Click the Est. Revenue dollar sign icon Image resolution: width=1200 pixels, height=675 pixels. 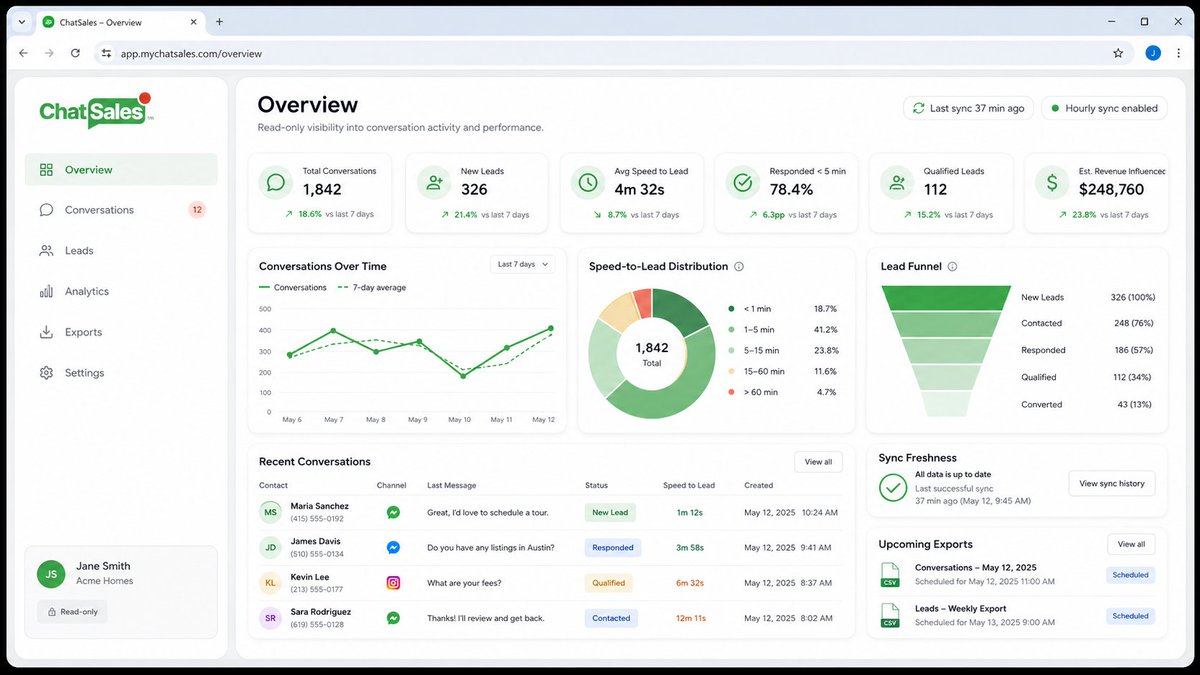[1051, 183]
